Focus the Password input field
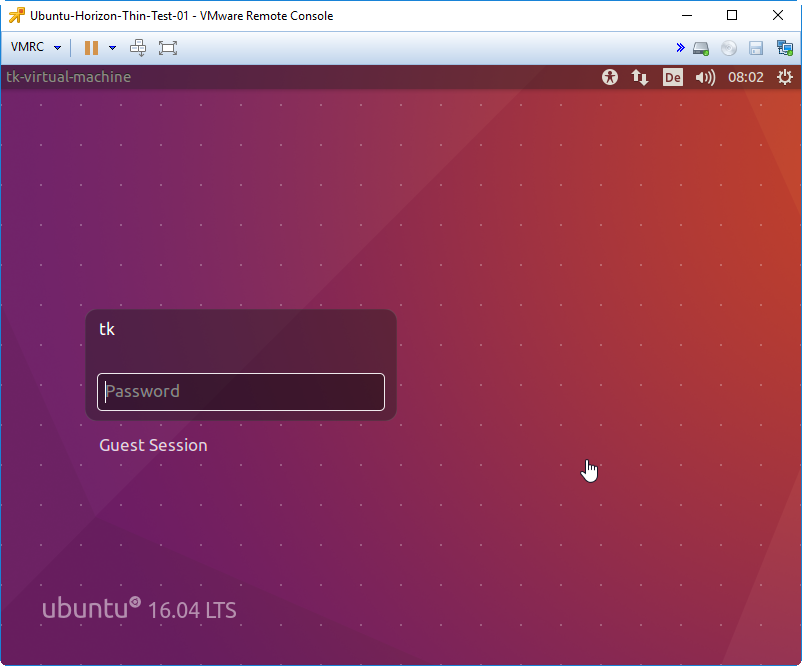 pos(241,392)
